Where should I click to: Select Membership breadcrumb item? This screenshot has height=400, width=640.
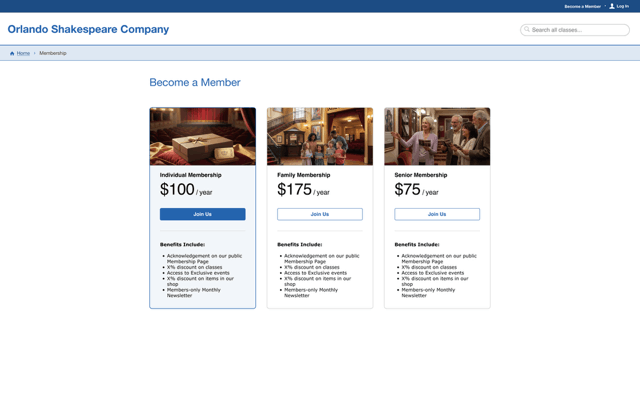[53, 53]
